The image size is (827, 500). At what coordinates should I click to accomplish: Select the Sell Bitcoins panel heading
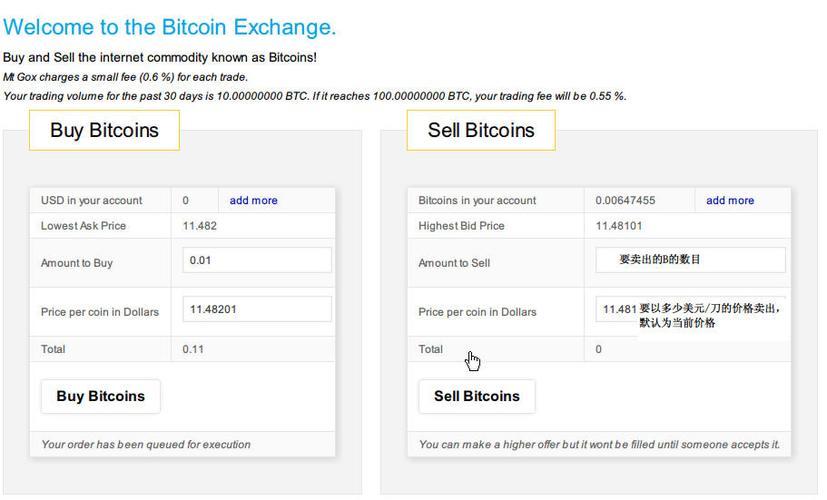(481, 130)
